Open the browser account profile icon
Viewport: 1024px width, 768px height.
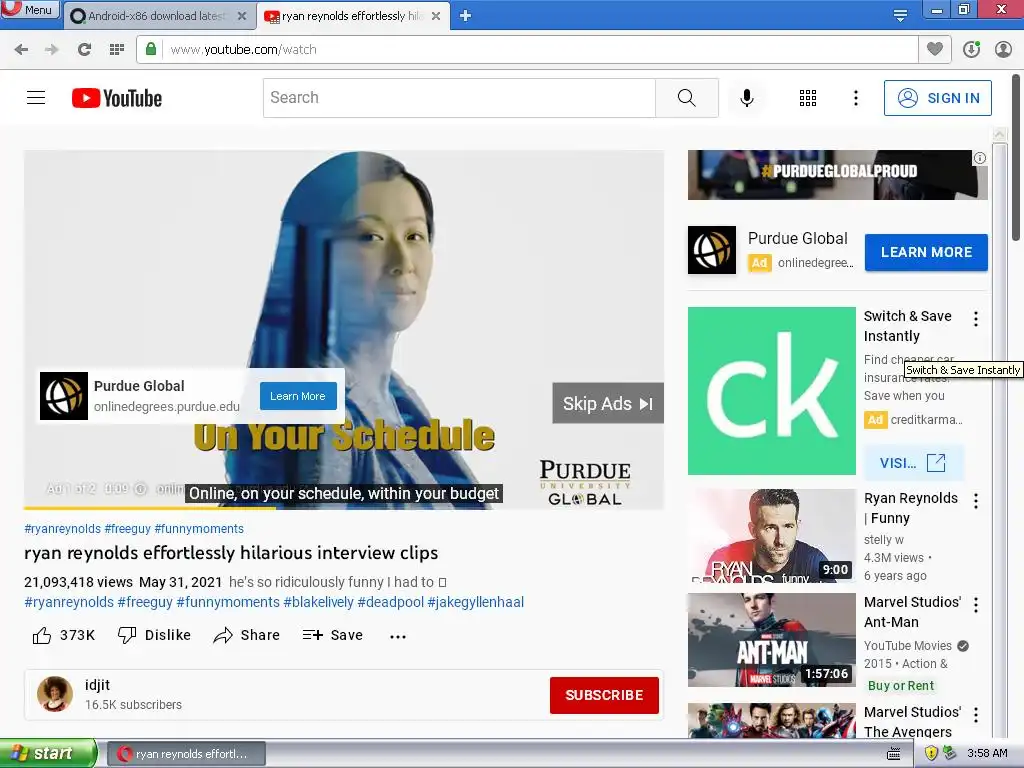[x=1003, y=49]
